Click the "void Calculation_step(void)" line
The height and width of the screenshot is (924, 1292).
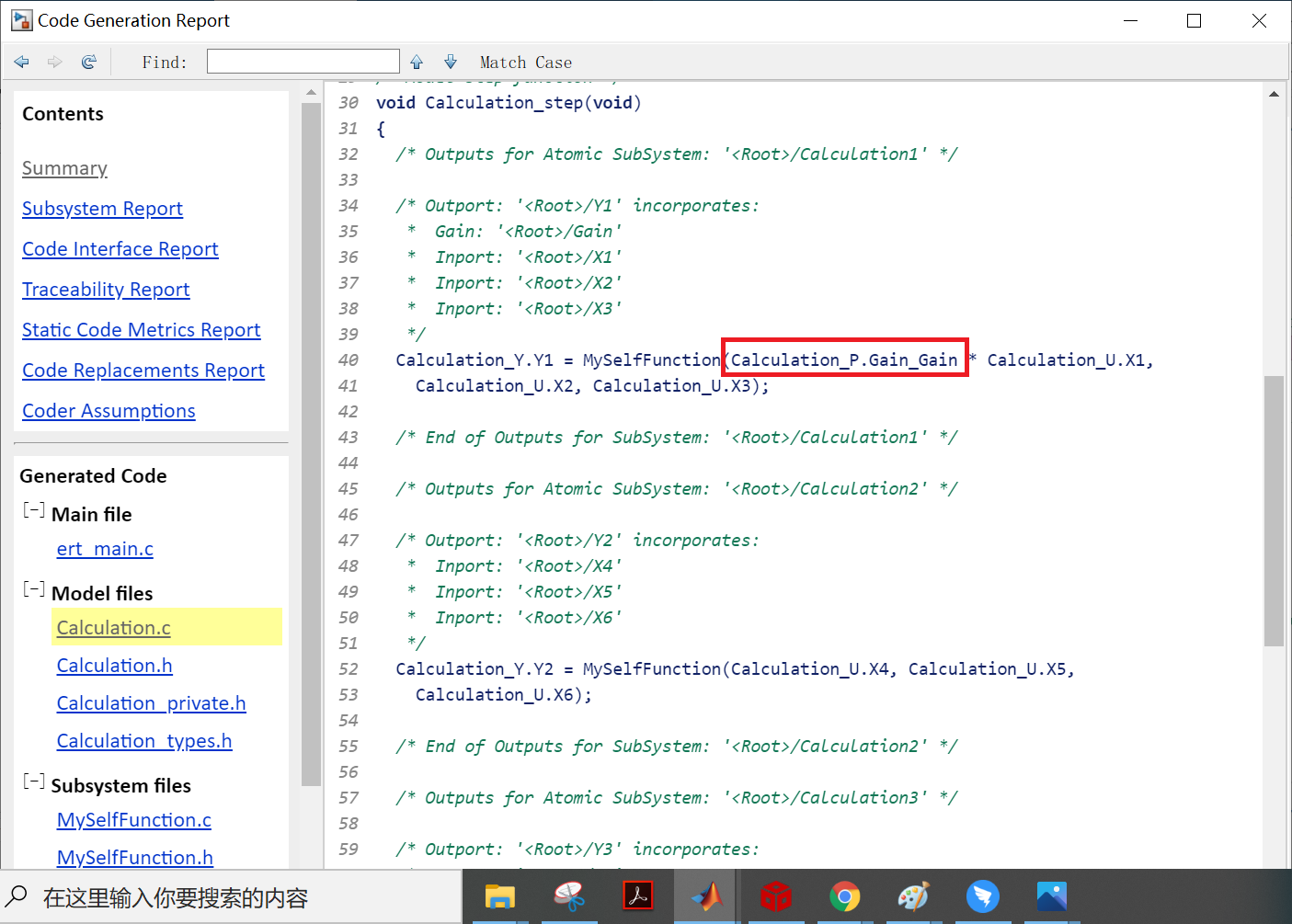pos(509,103)
